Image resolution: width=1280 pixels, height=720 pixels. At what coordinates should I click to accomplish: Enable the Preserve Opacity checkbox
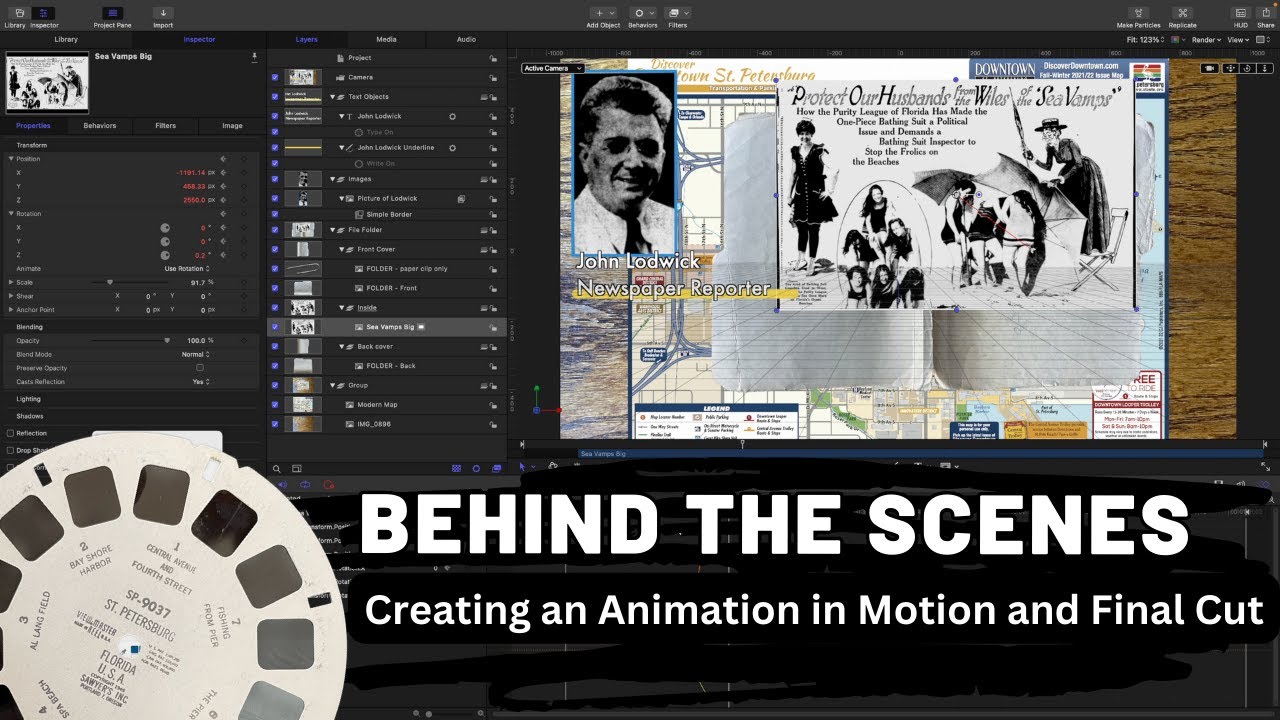click(x=200, y=368)
